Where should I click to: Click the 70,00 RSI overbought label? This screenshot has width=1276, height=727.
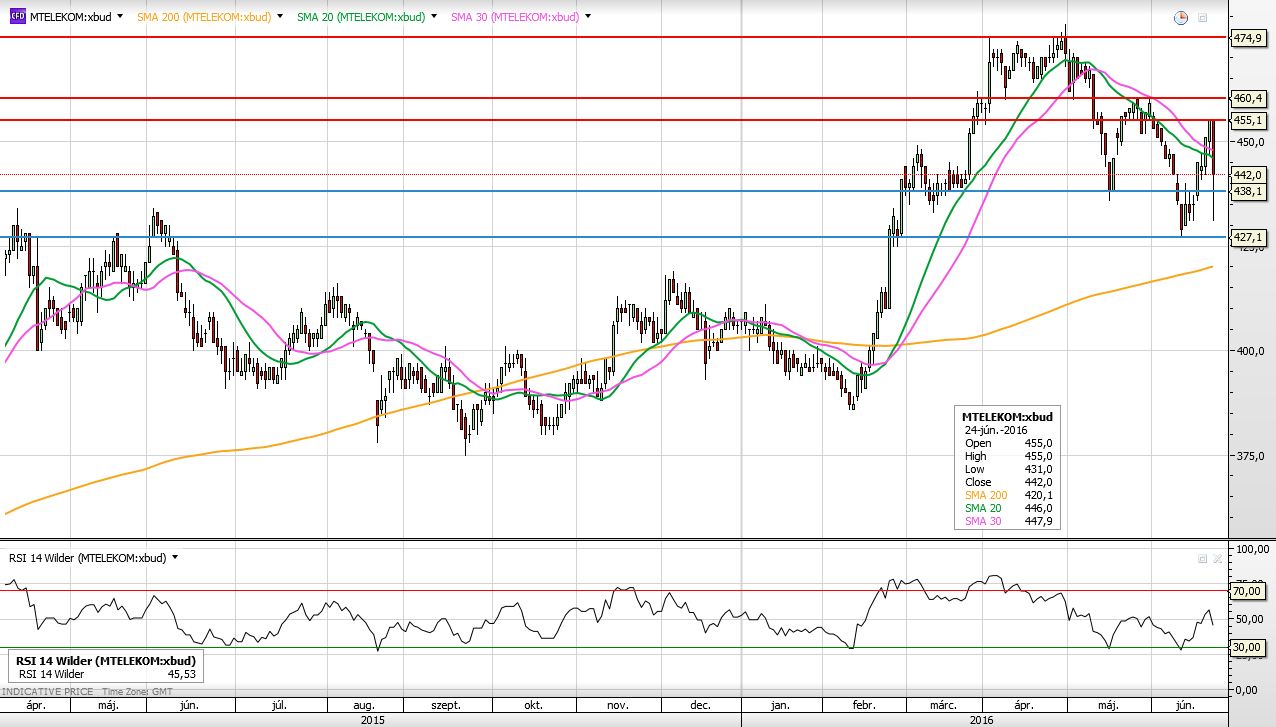point(1248,591)
